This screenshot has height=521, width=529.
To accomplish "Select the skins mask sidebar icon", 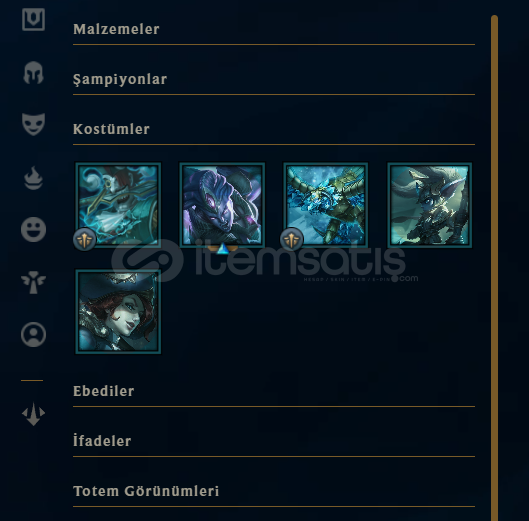I will click(x=33, y=124).
